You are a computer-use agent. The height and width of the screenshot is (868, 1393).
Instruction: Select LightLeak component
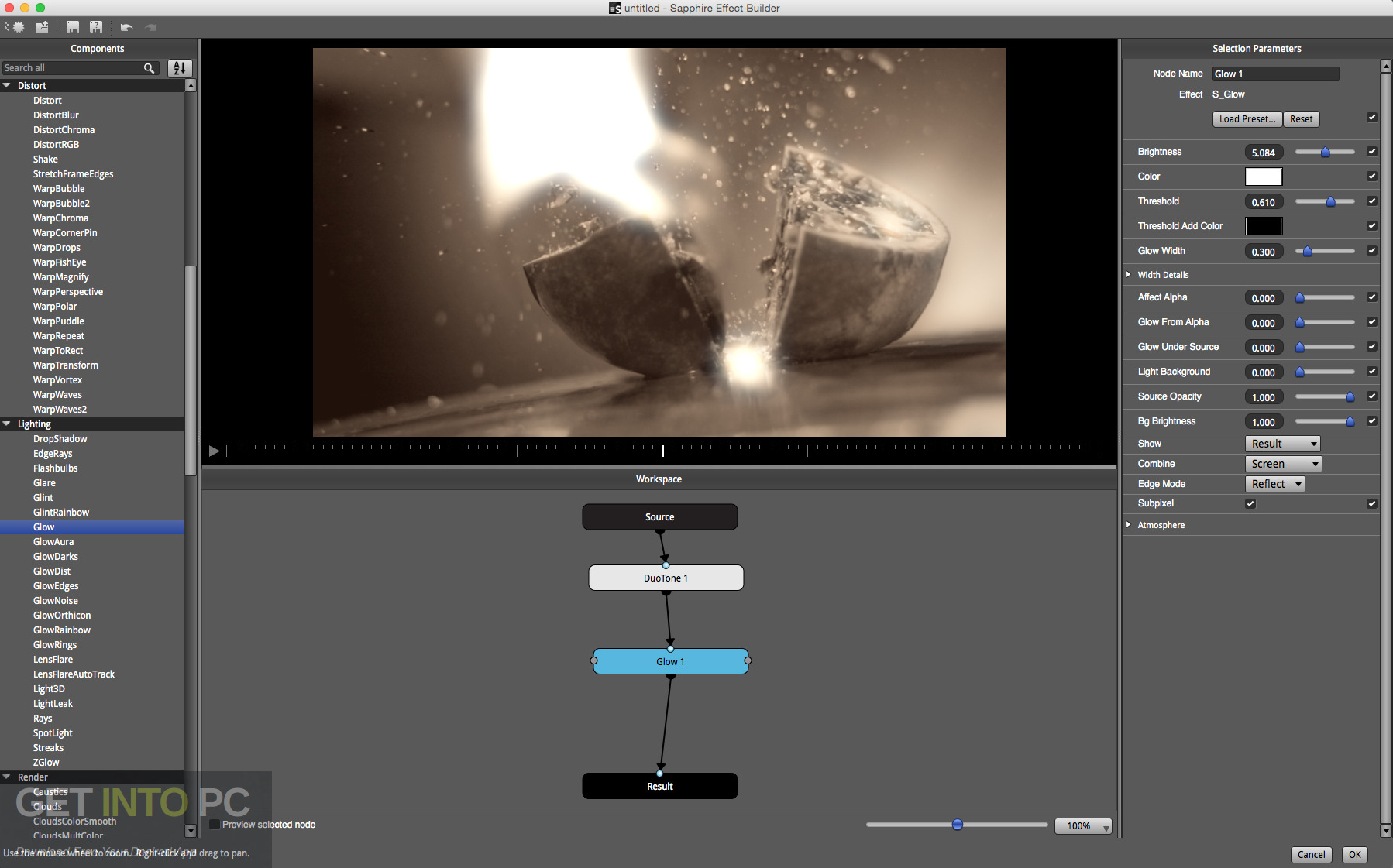click(x=53, y=704)
